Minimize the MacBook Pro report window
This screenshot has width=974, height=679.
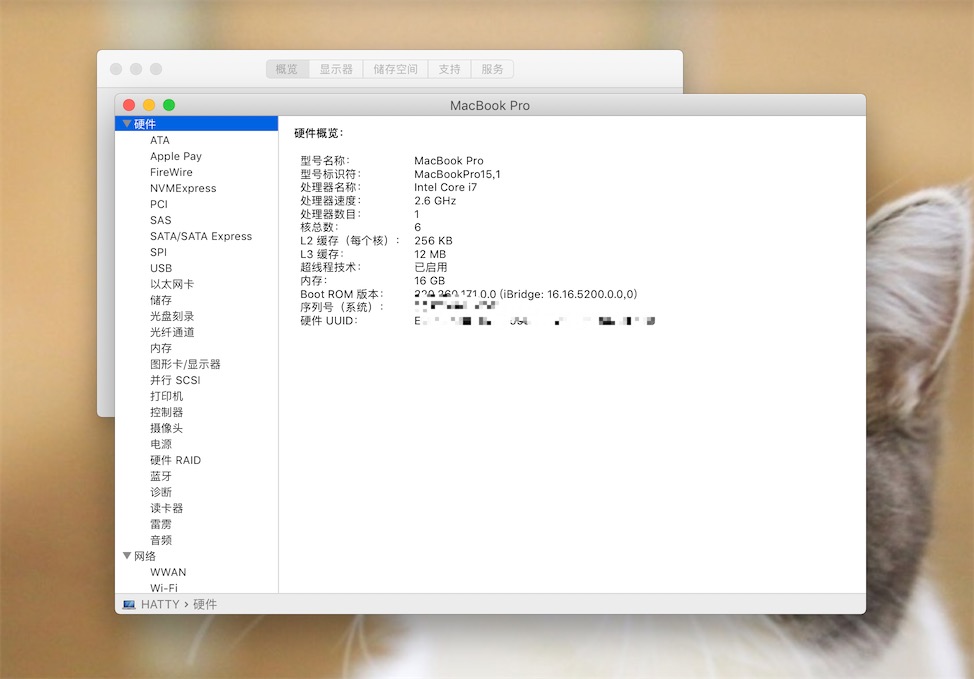click(x=149, y=106)
